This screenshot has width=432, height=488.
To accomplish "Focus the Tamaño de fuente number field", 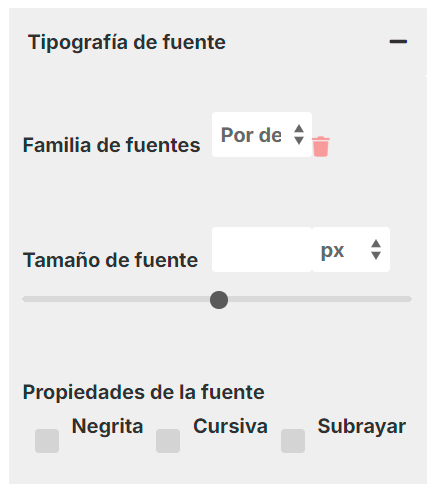I will pos(262,250).
